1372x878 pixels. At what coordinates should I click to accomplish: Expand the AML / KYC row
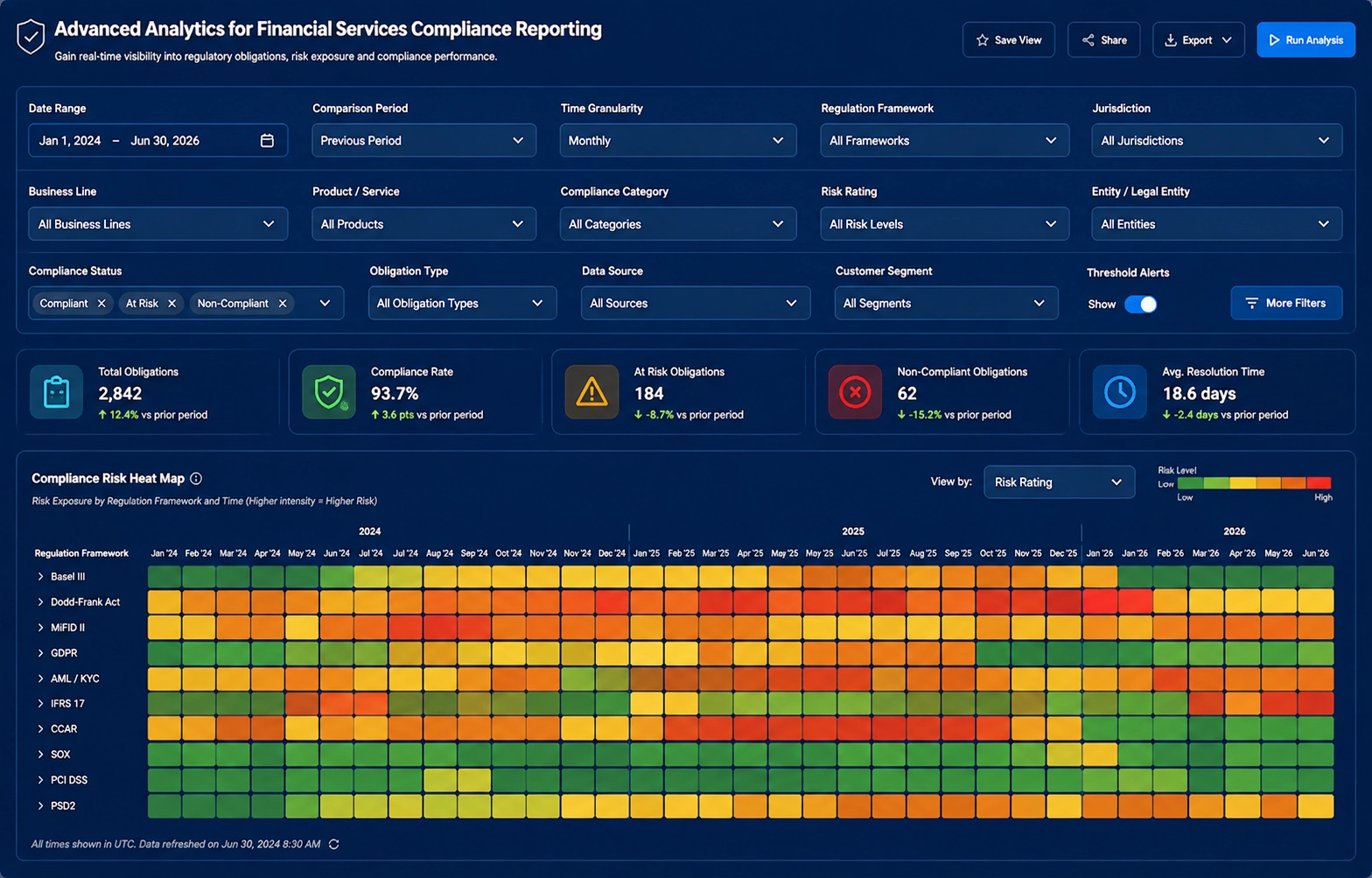(41, 678)
